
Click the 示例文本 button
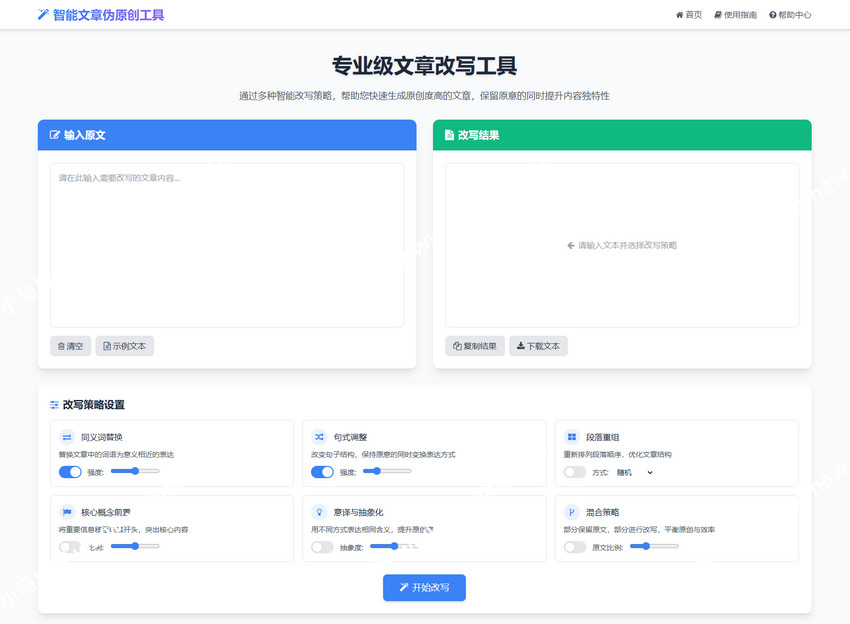tap(125, 346)
